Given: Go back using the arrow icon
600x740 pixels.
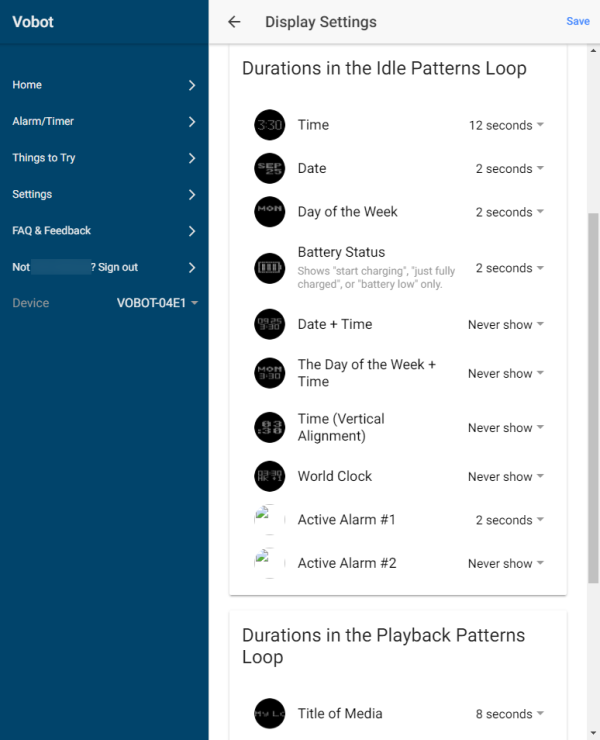Looking at the screenshot, I should coord(234,21).
